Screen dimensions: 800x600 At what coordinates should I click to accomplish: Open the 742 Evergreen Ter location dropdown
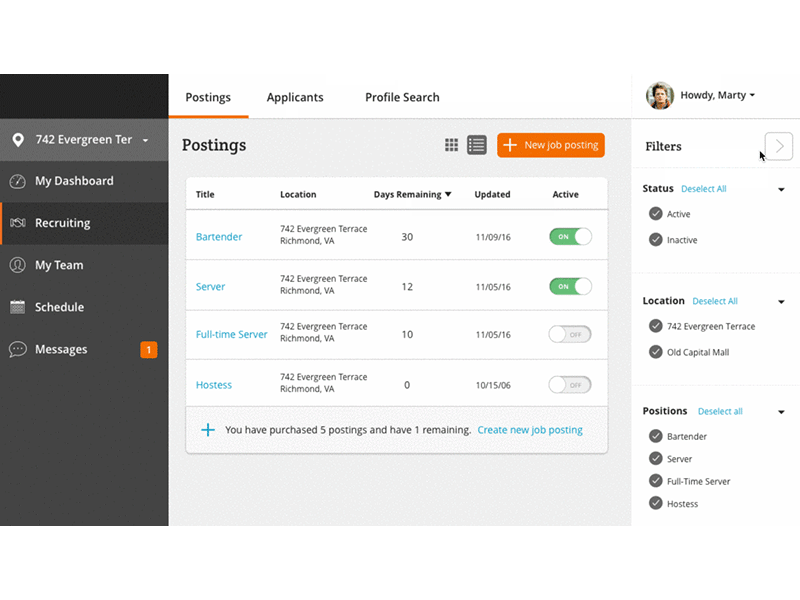146,139
